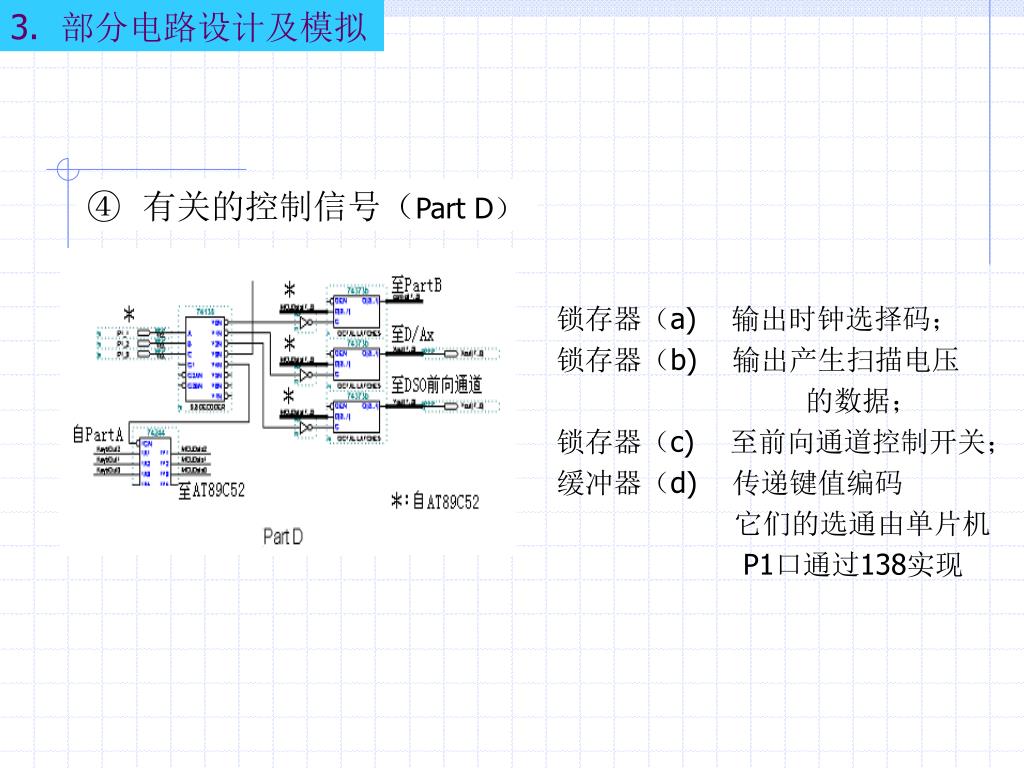
Task: Click the line "输出产生扫描电压"
Action: (845, 360)
